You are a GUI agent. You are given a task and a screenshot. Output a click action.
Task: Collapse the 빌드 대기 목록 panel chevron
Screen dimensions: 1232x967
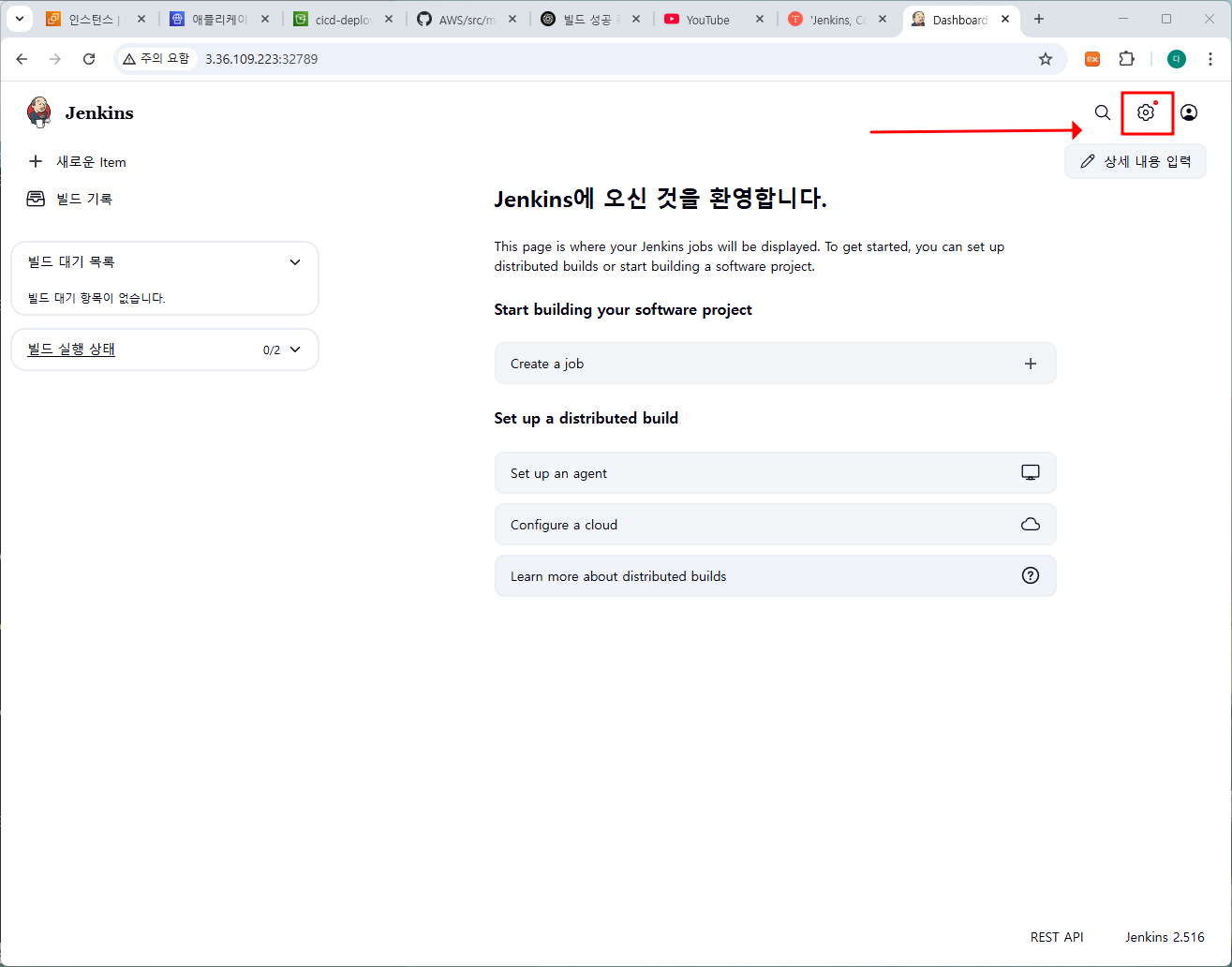point(295,262)
